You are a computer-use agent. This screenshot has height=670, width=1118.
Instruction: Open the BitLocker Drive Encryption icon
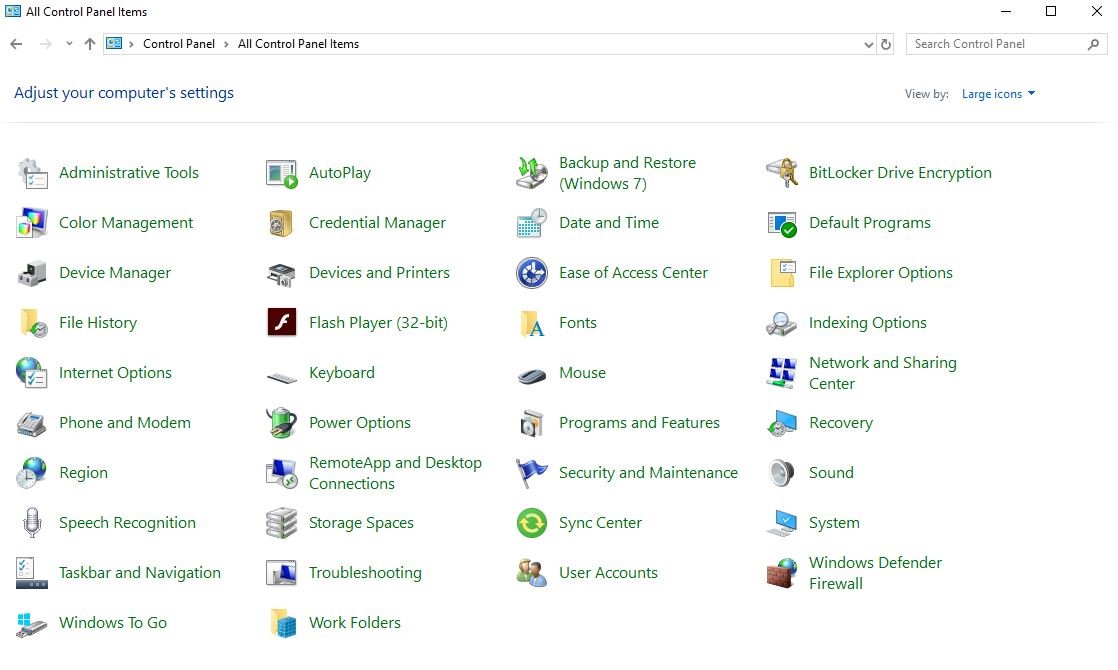pyautogui.click(x=782, y=173)
